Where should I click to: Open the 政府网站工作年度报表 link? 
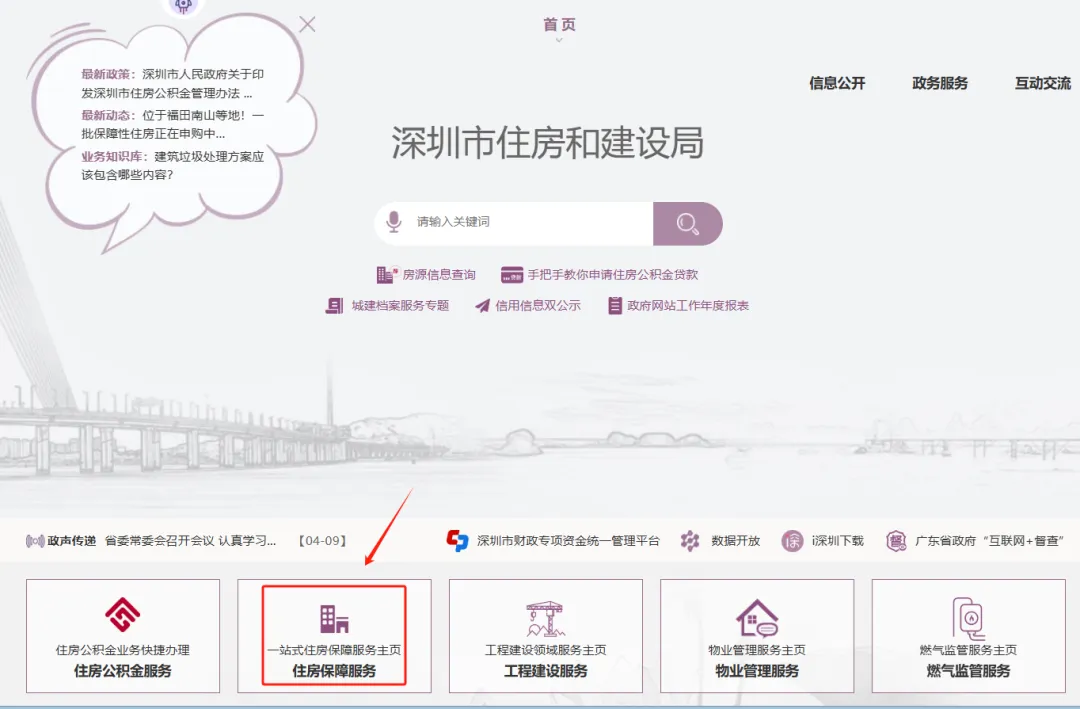(x=688, y=306)
